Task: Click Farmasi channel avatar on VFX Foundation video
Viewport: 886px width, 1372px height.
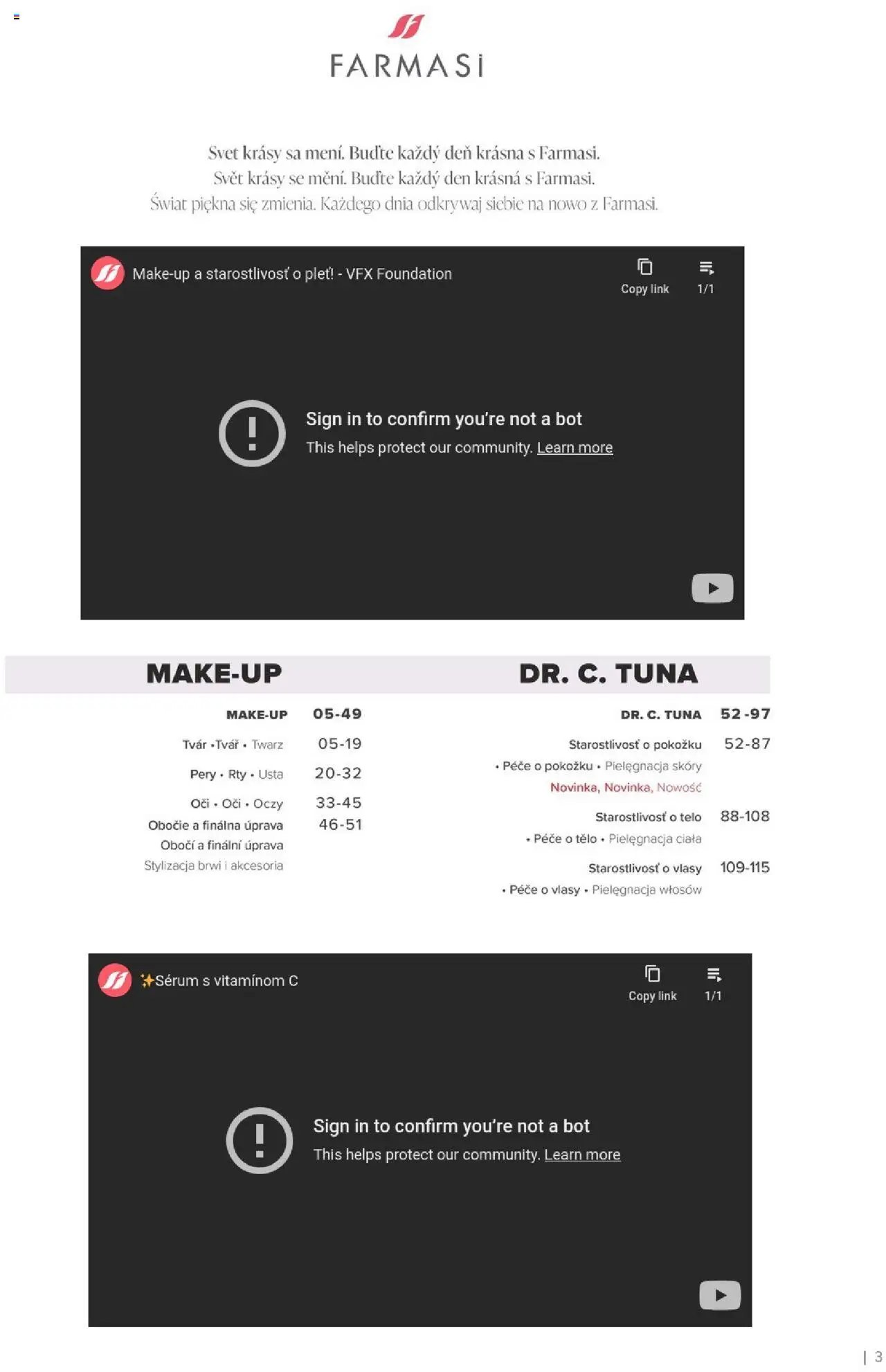Action: coord(107,273)
